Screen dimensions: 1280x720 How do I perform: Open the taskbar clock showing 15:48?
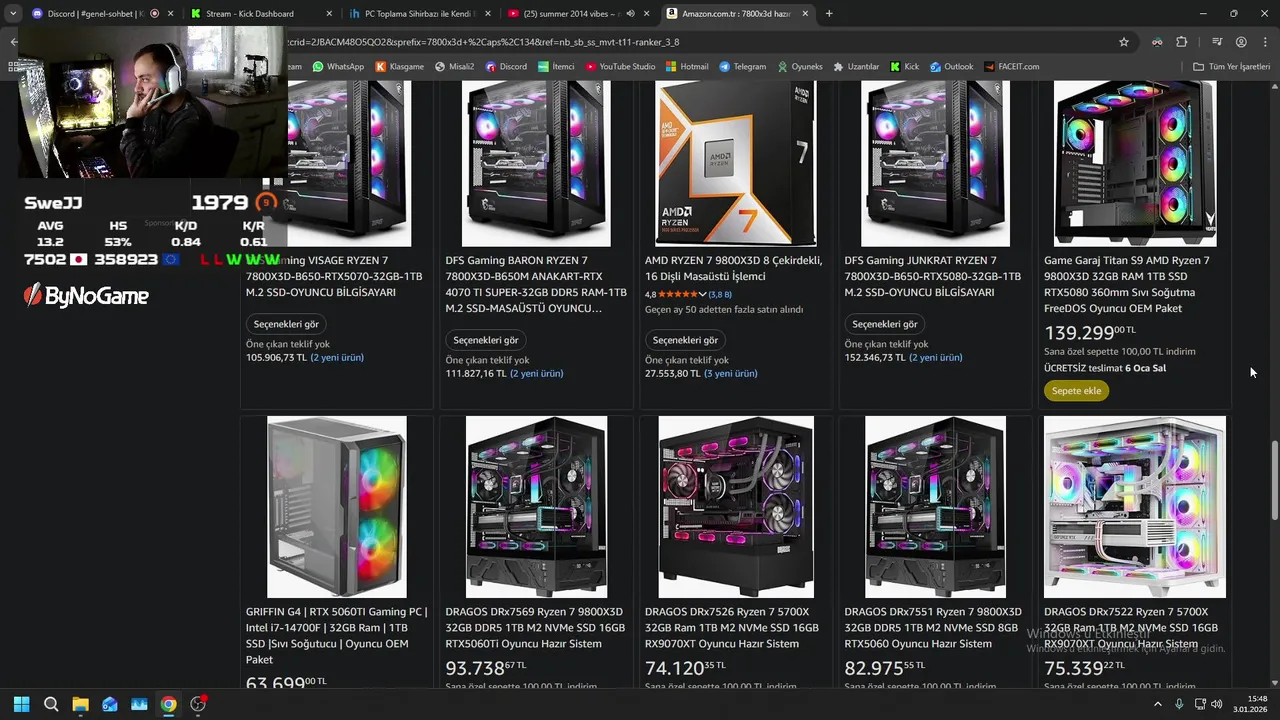pos(1250,704)
